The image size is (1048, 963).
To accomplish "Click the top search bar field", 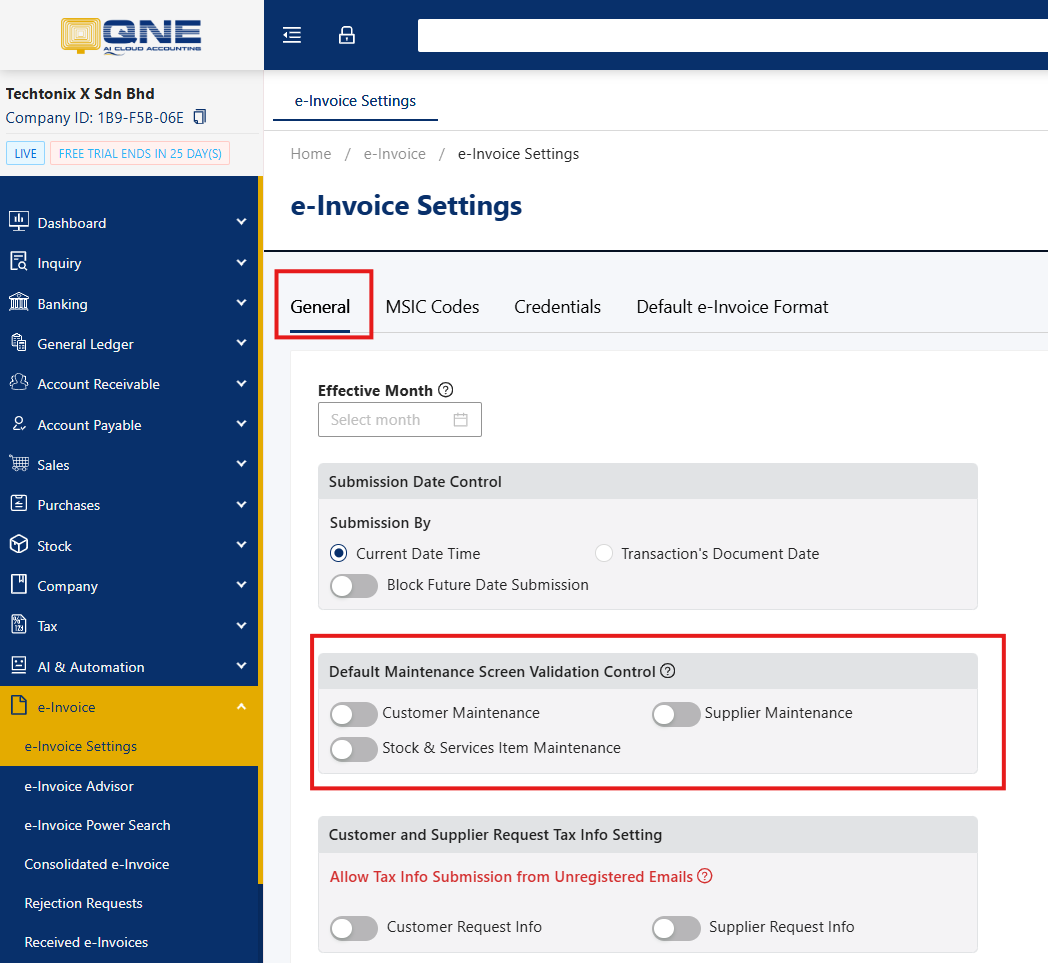I will pos(733,35).
